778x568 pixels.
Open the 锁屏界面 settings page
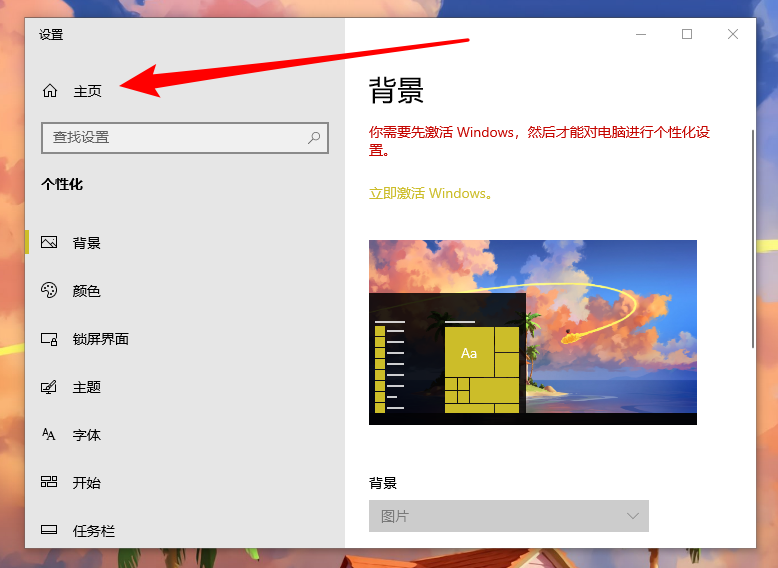(101, 339)
